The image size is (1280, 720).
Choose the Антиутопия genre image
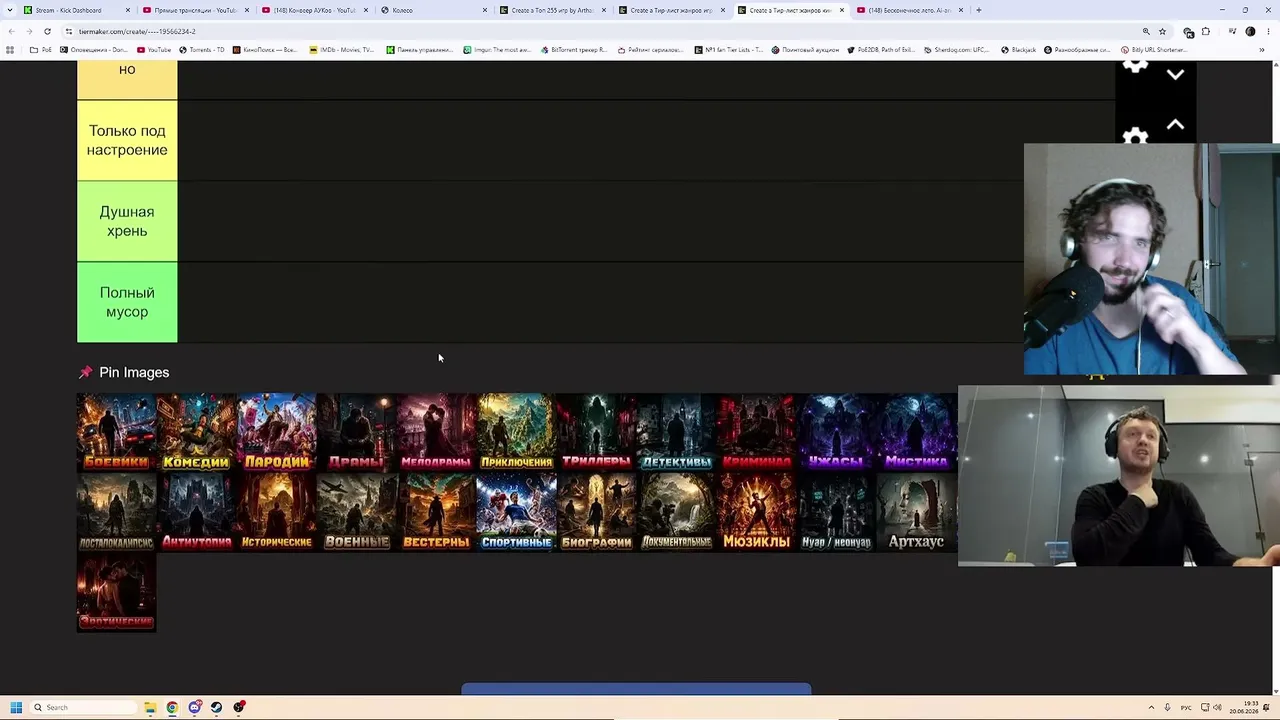tap(197, 512)
